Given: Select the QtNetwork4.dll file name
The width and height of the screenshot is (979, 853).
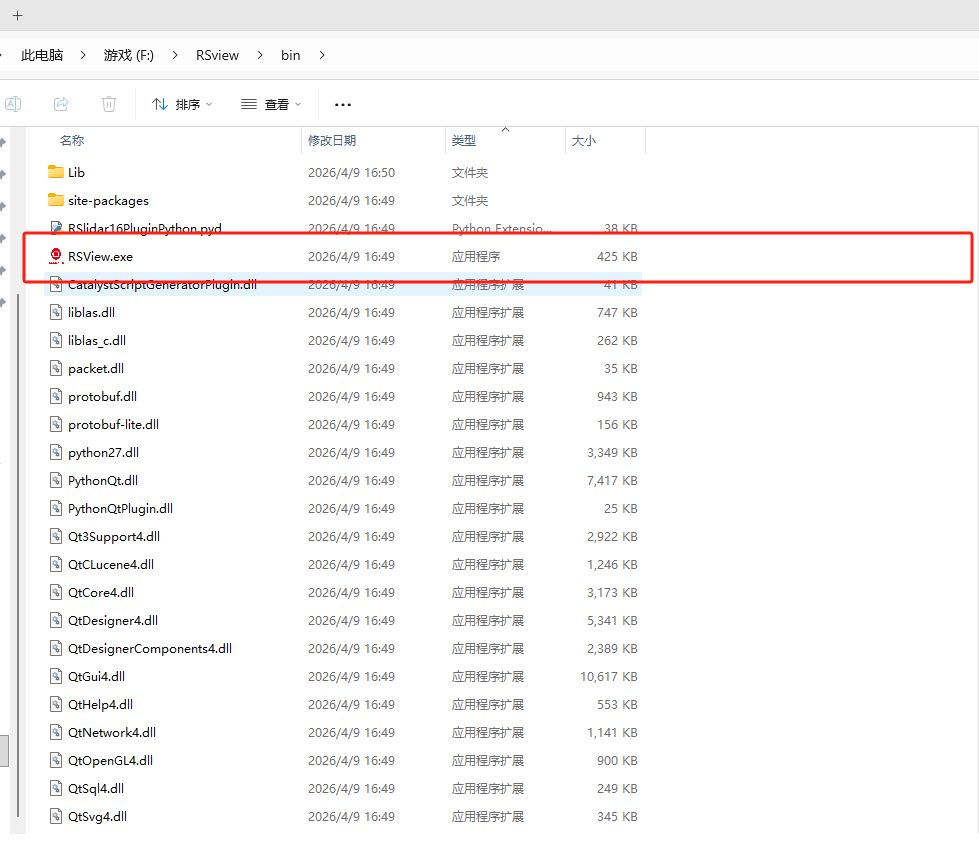Looking at the screenshot, I should 112,732.
